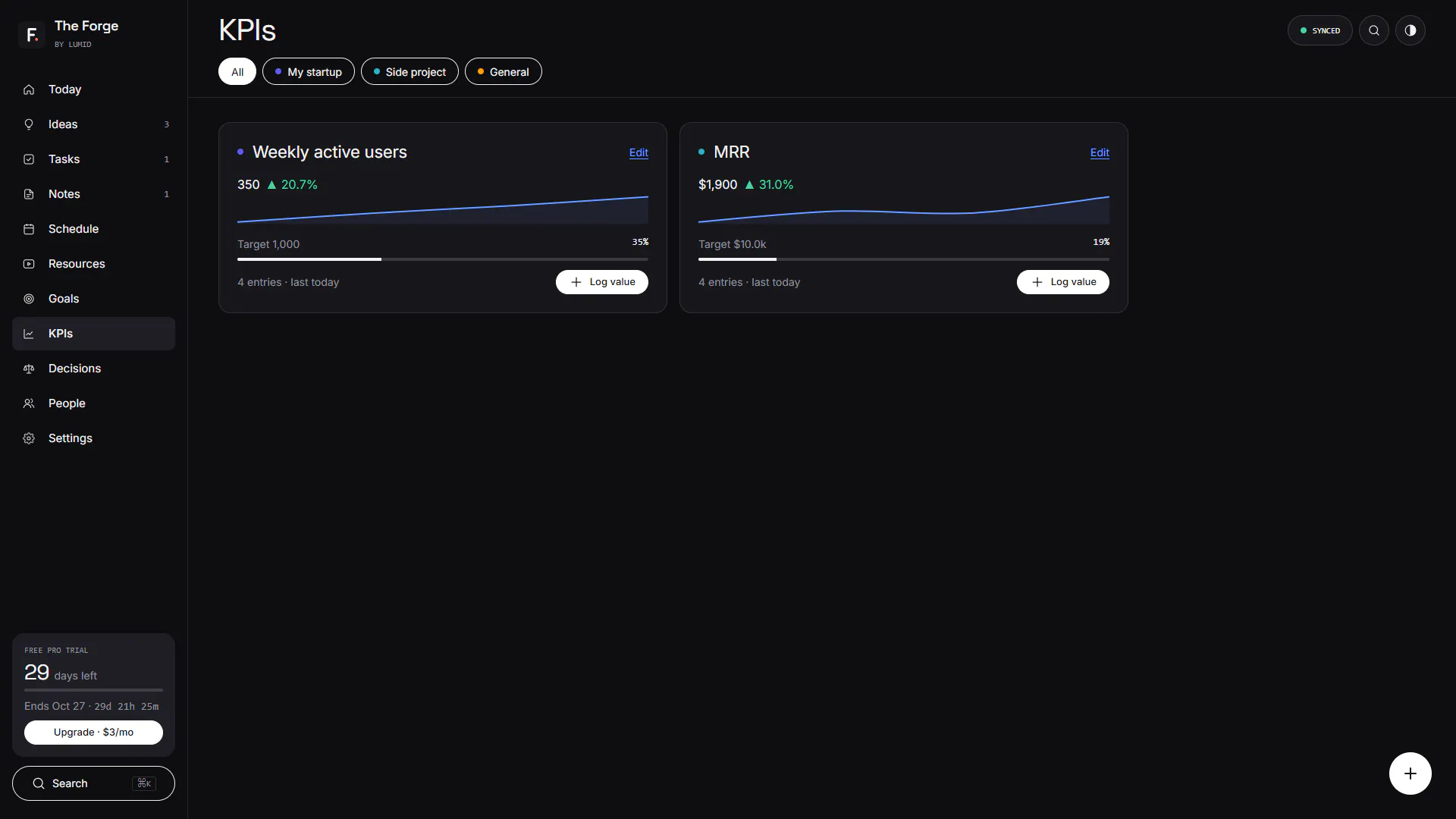Click the '20.7%' growth value
Image resolution: width=1456 pixels, height=819 pixels.
tap(300, 184)
